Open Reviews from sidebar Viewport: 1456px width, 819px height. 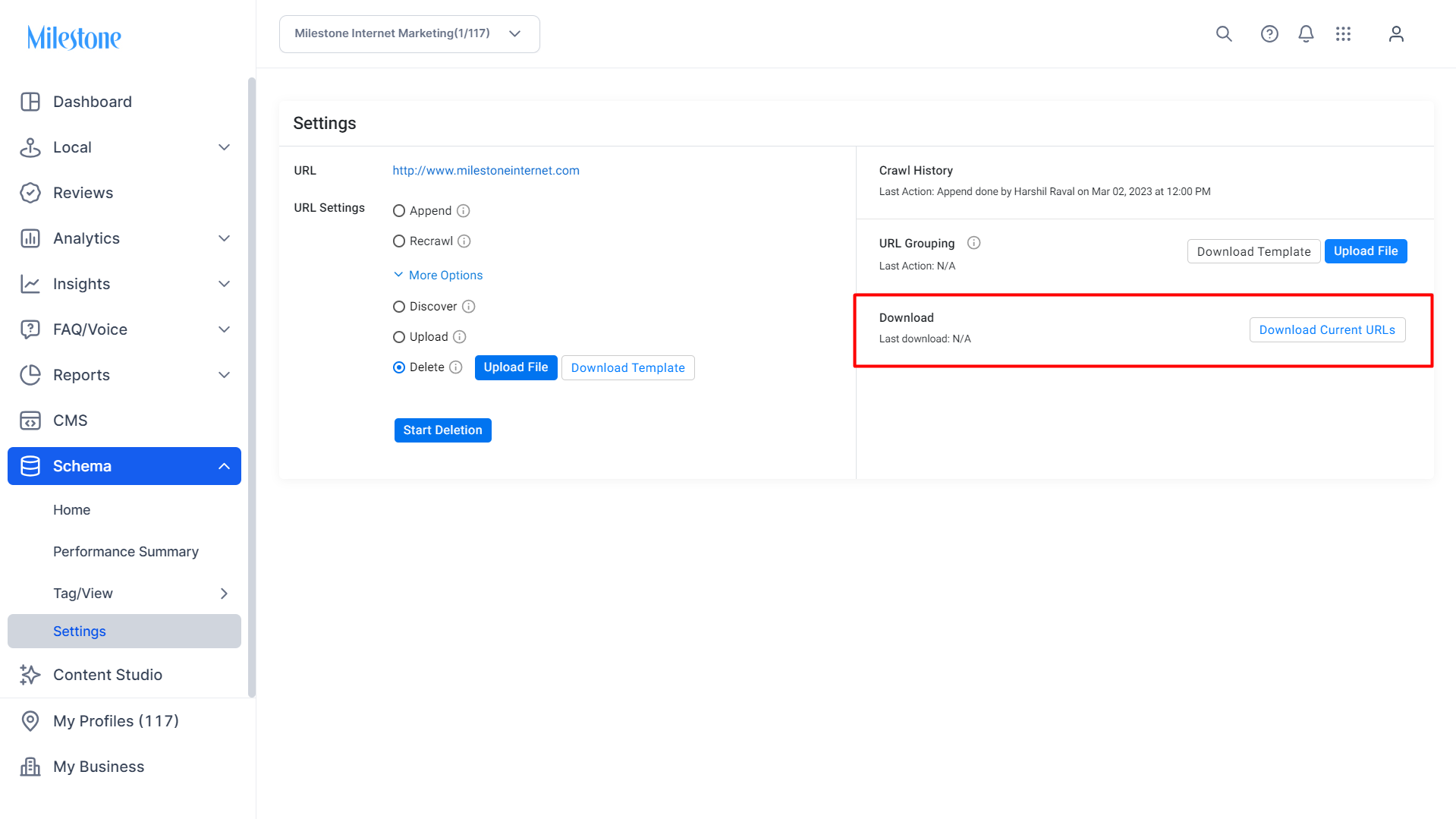click(x=83, y=193)
